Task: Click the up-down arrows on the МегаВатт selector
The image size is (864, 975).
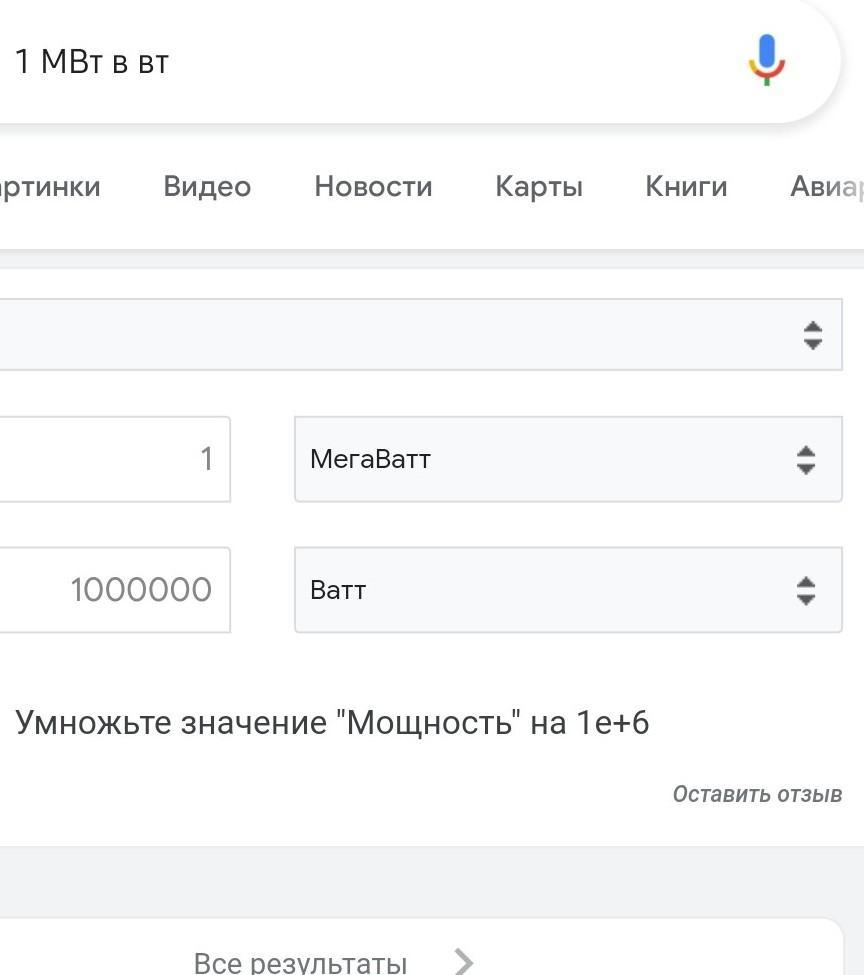Action: pyautogui.click(x=806, y=460)
